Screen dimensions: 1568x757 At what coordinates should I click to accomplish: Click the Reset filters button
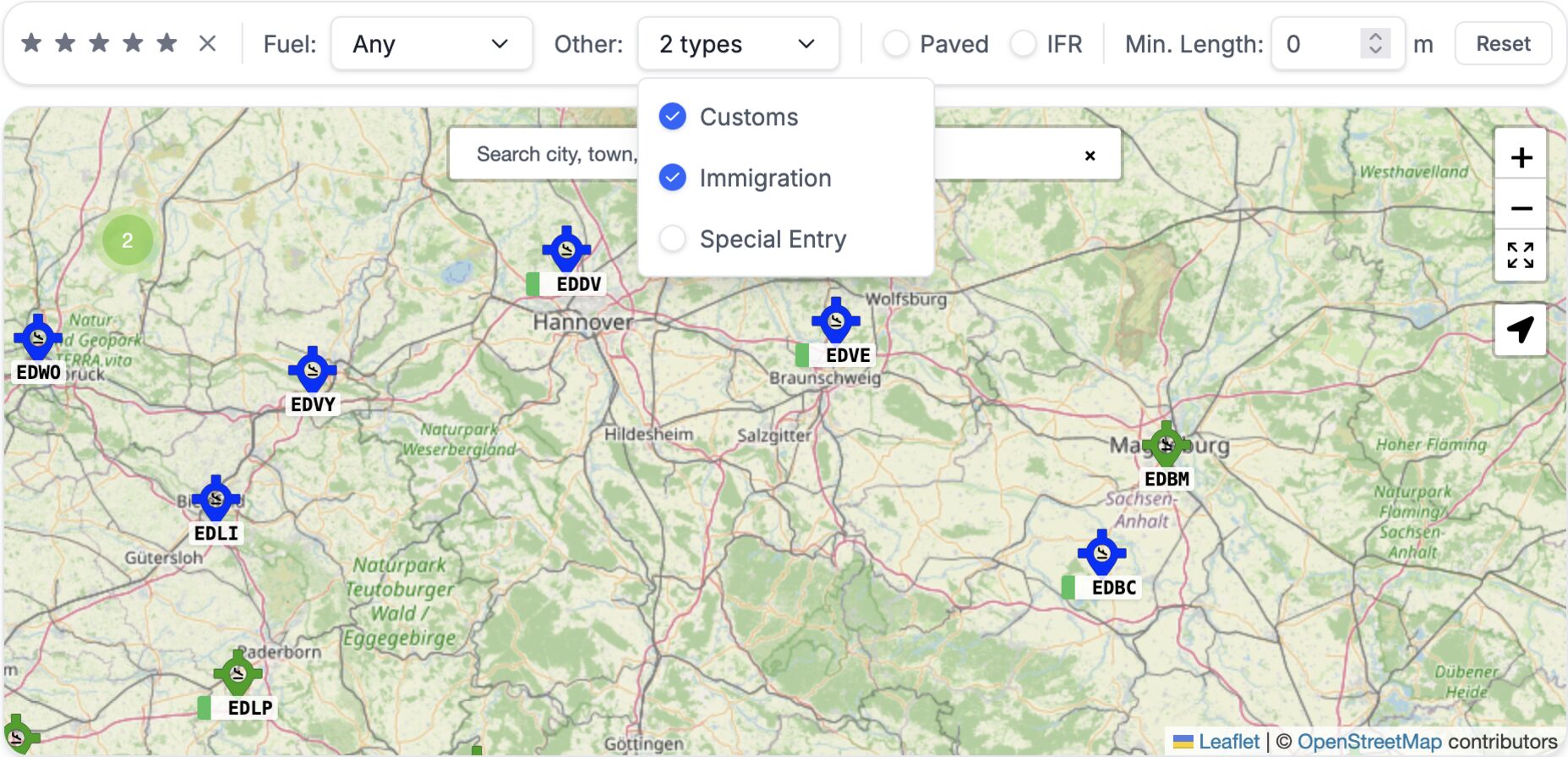coord(1502,44)
